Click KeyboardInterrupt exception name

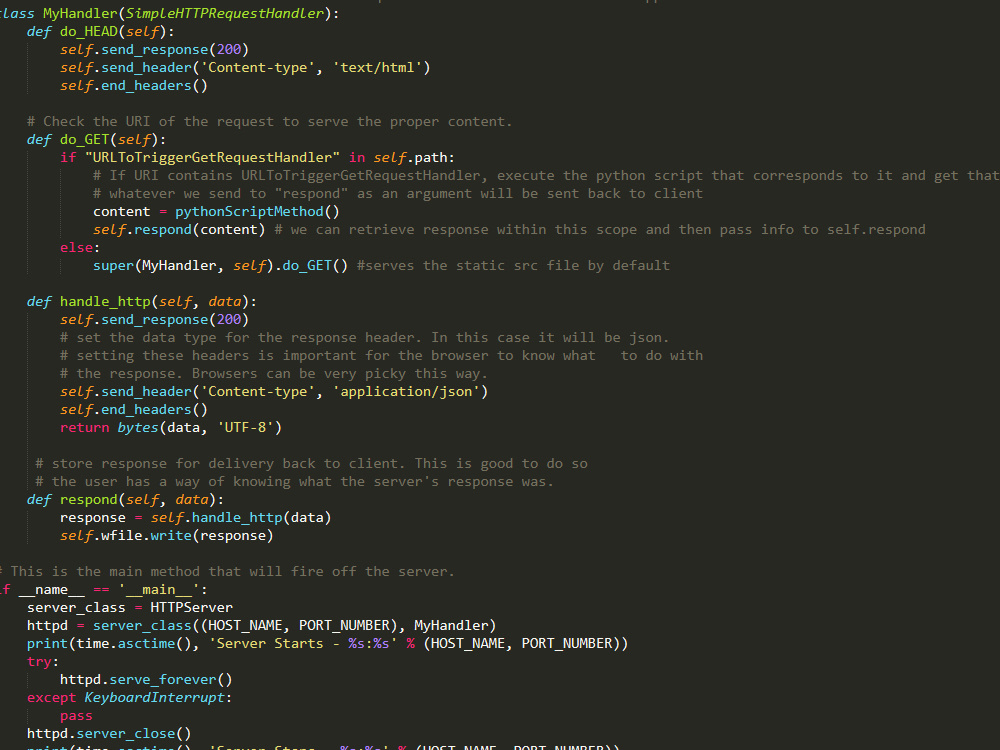click(x=154, y=698)
